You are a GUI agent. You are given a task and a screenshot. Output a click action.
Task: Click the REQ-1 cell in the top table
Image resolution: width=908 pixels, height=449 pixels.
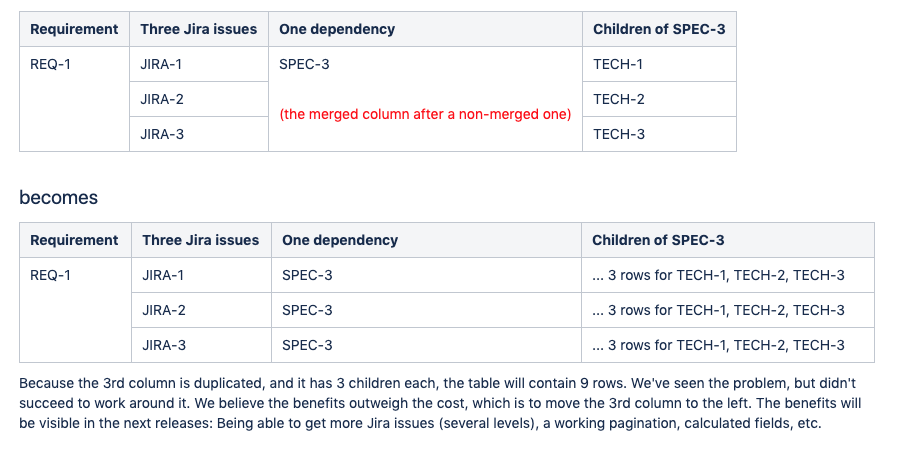point(50,65)
